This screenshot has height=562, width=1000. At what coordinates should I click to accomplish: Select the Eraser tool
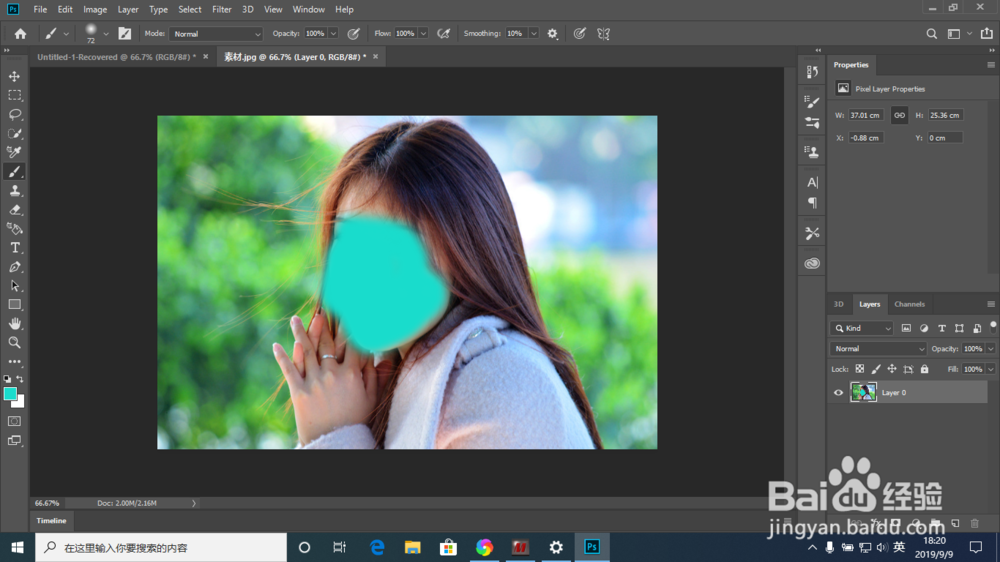coord(14,210)
